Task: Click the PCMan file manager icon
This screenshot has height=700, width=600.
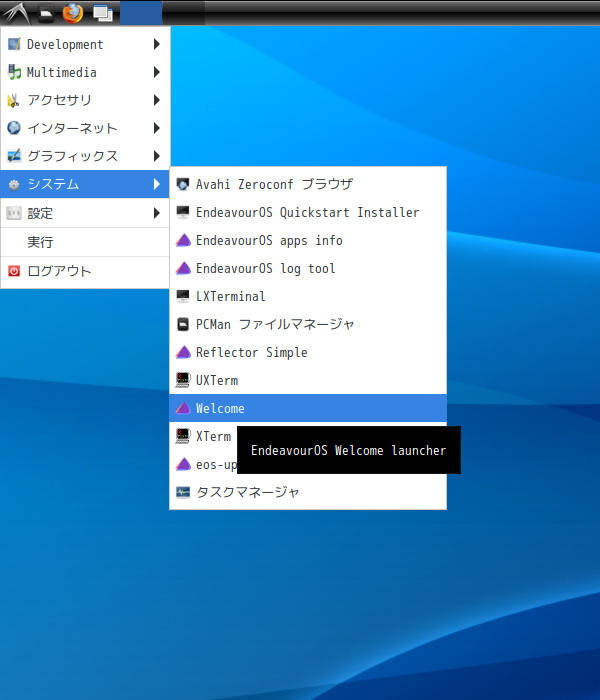Action: (x=183, y=324)
